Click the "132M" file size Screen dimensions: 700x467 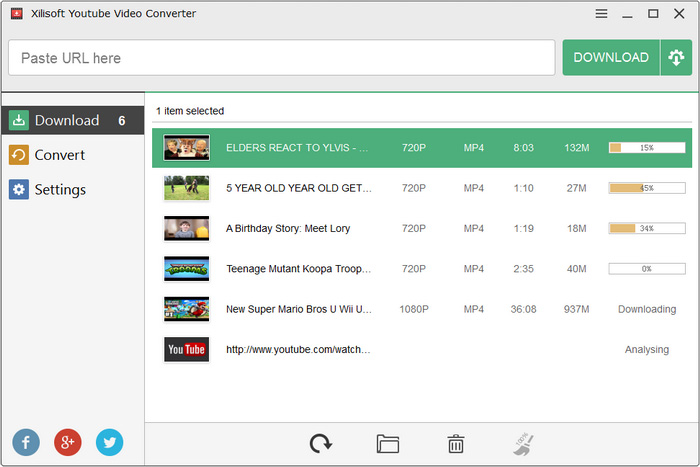[x=576, y=148]
